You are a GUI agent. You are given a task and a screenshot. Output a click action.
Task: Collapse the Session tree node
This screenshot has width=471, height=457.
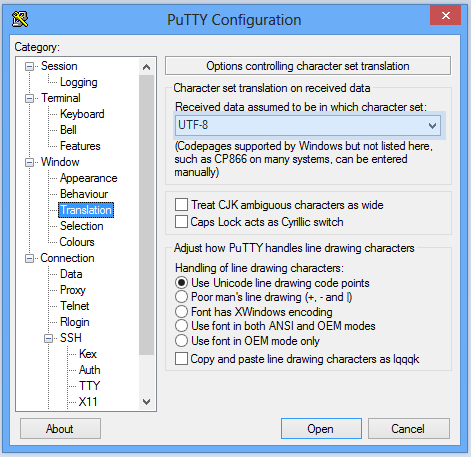click(30, 66)
